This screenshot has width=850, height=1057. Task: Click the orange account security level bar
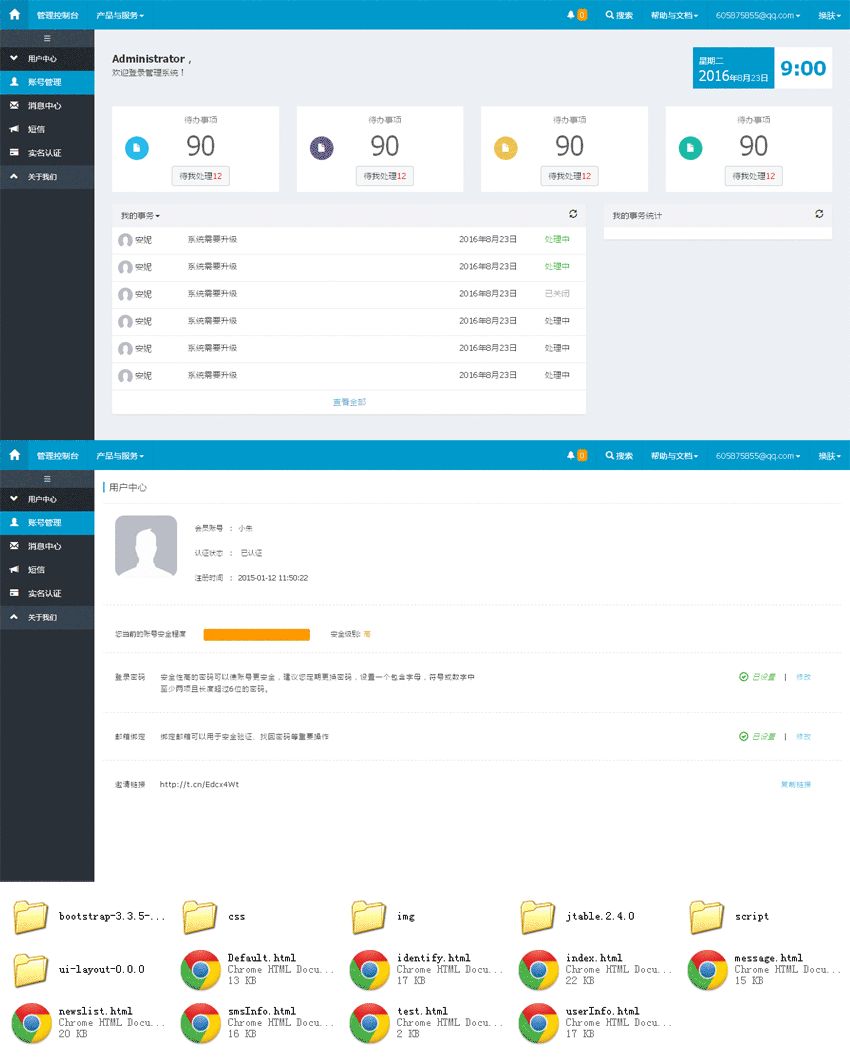coord(256,634)
